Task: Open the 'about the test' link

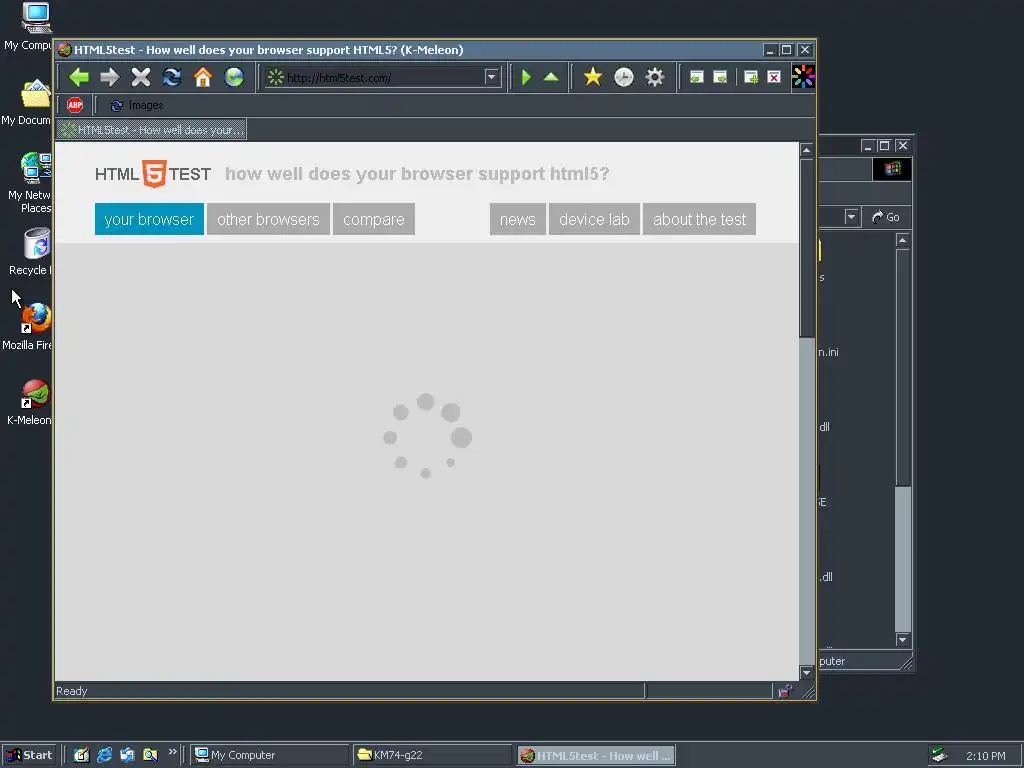Action: pos(699,219)
